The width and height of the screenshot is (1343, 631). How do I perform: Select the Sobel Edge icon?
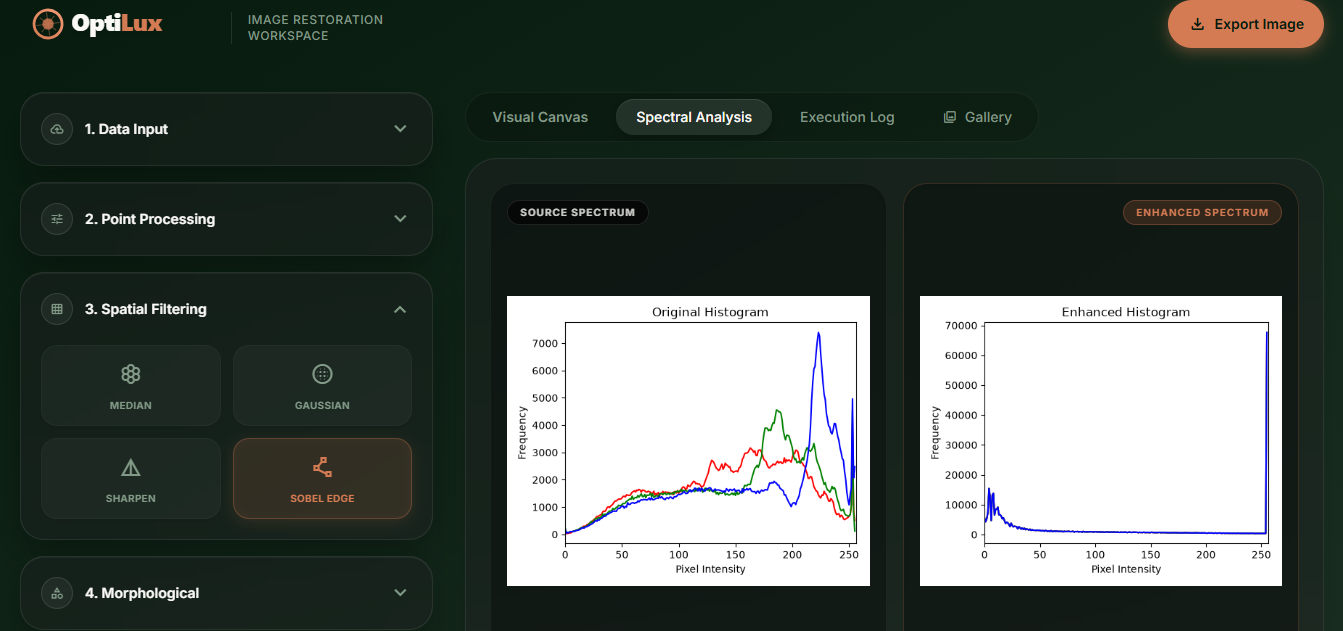pos(322,467)
